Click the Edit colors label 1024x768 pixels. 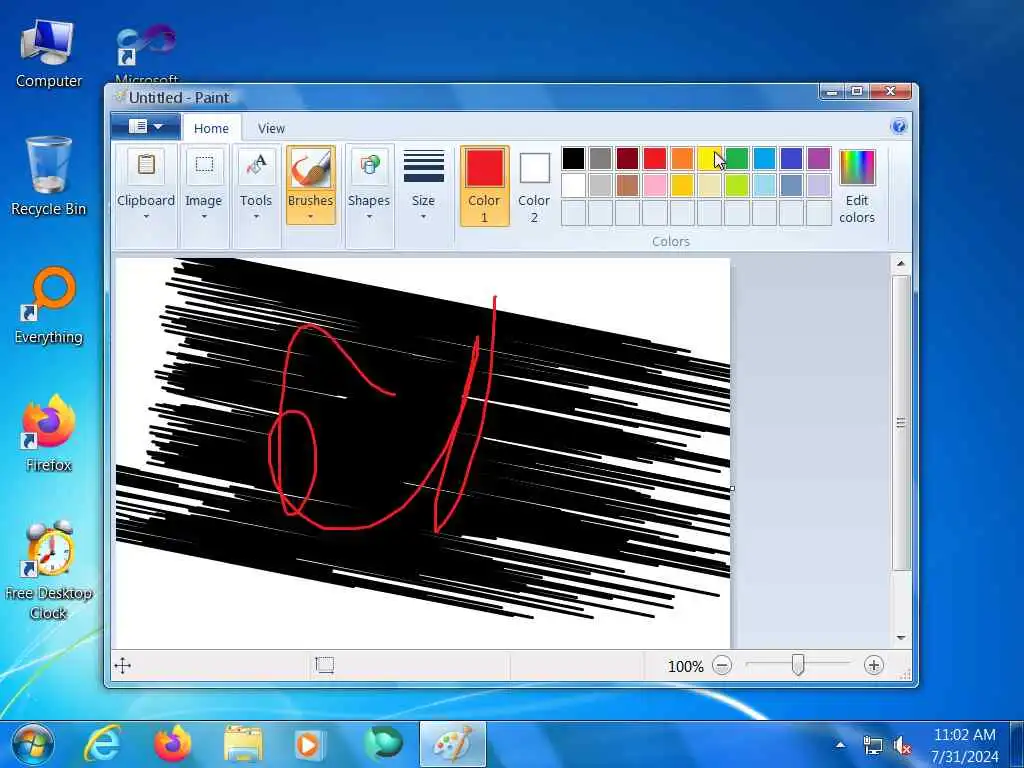pyautogui.click(x=857, y=209)
